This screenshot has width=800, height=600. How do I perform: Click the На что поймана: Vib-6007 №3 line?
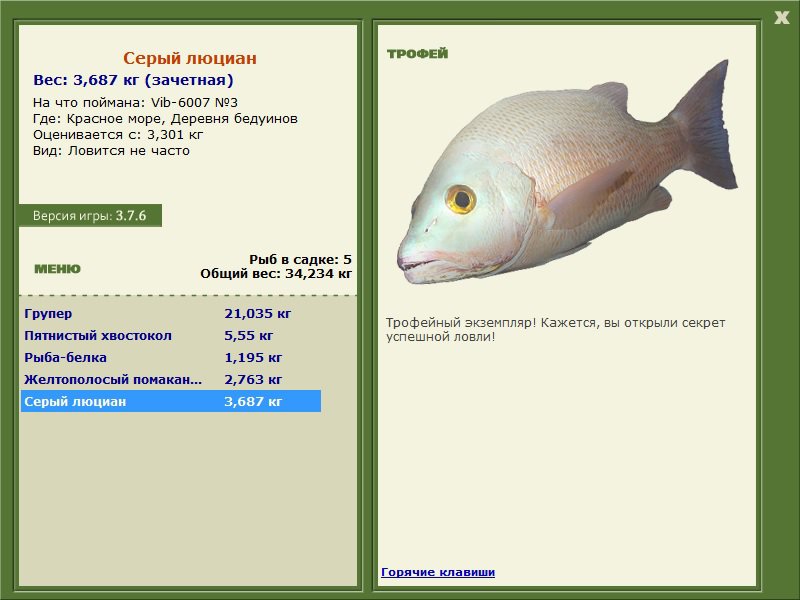tap(135, 103)
